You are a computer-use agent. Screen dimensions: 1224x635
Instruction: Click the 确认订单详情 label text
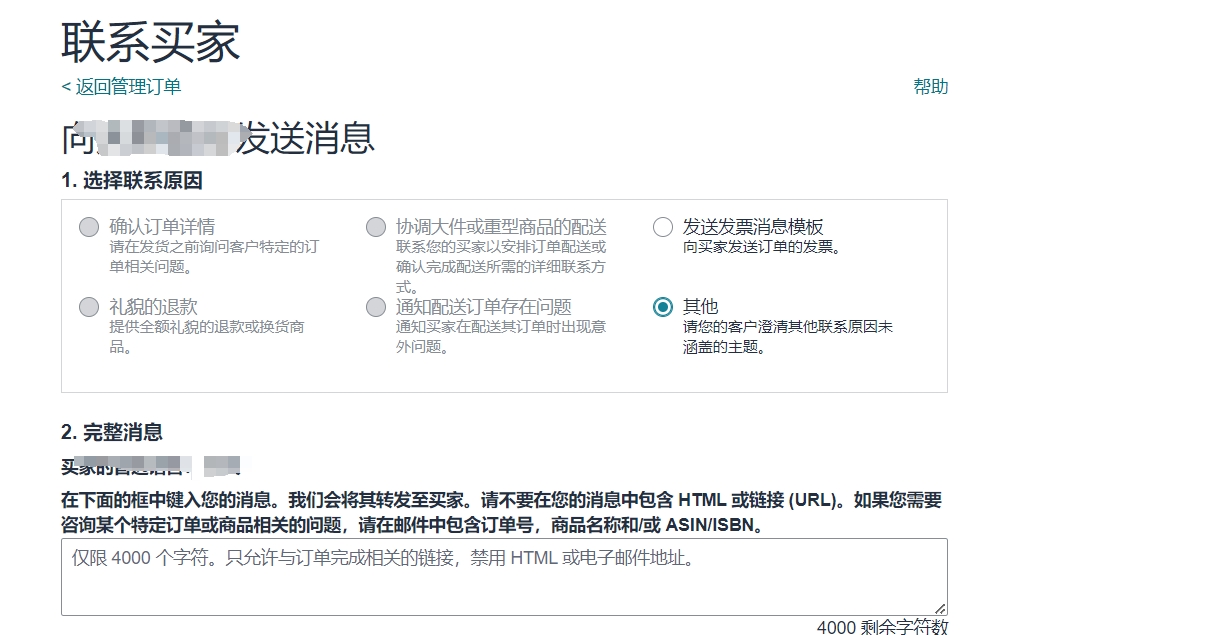(162, 227)
